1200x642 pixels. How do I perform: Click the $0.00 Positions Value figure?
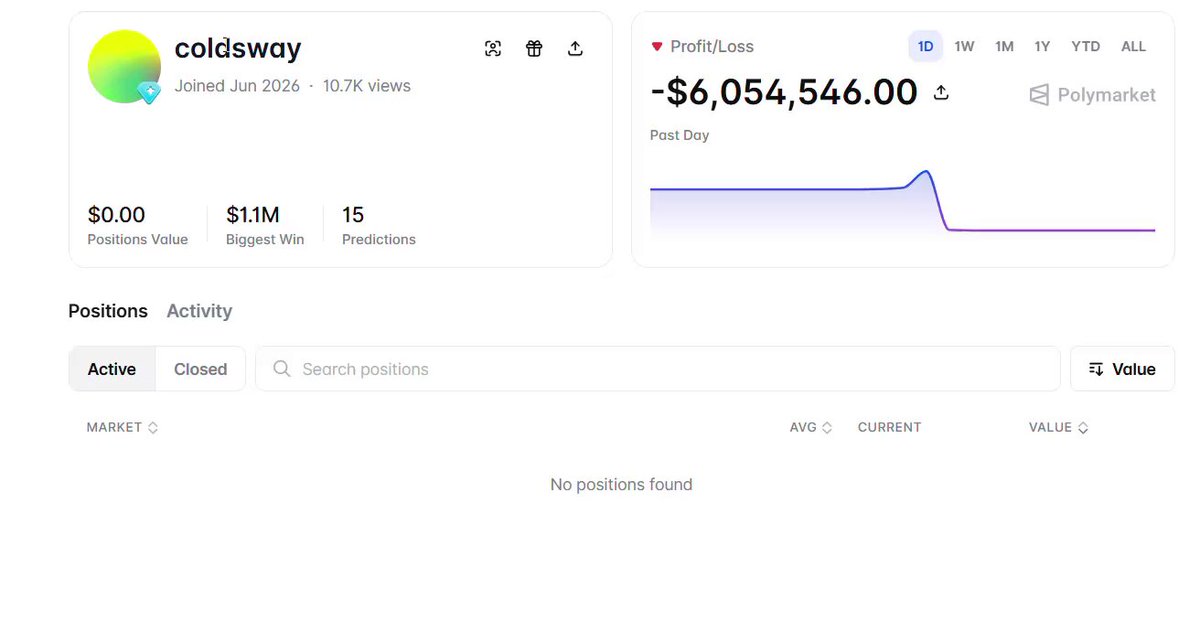coord(116,214)
